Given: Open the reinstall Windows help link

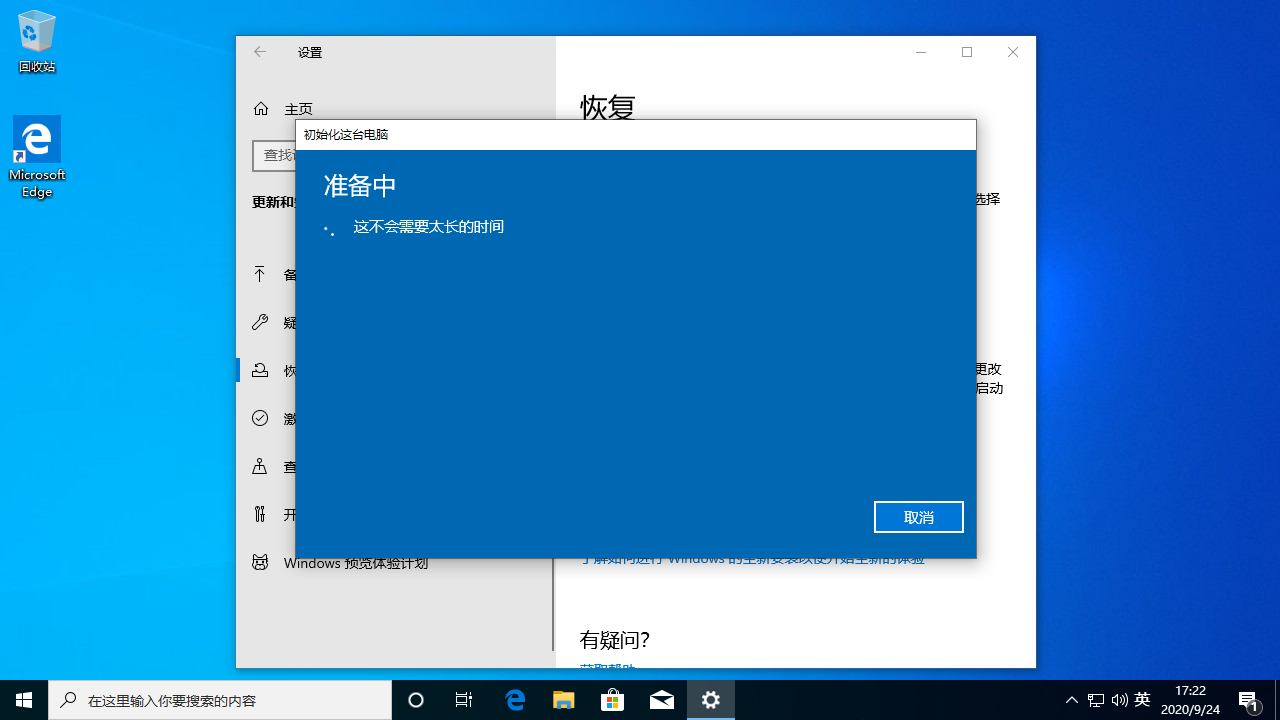Looking at the screenshot, I should pos(753,561).
